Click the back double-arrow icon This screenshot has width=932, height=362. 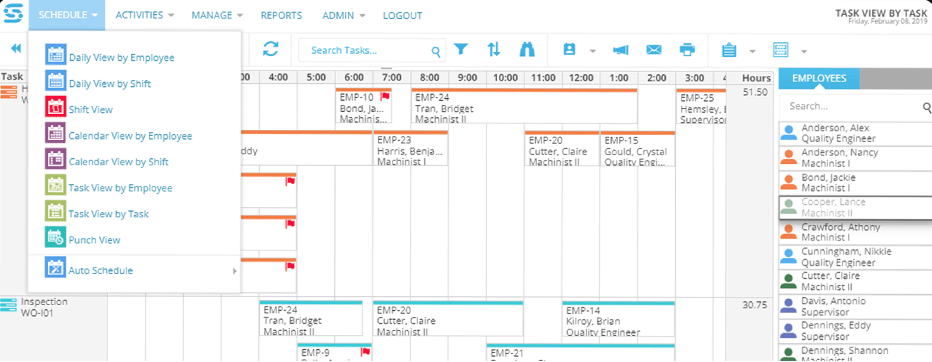(x=16, y=49)
